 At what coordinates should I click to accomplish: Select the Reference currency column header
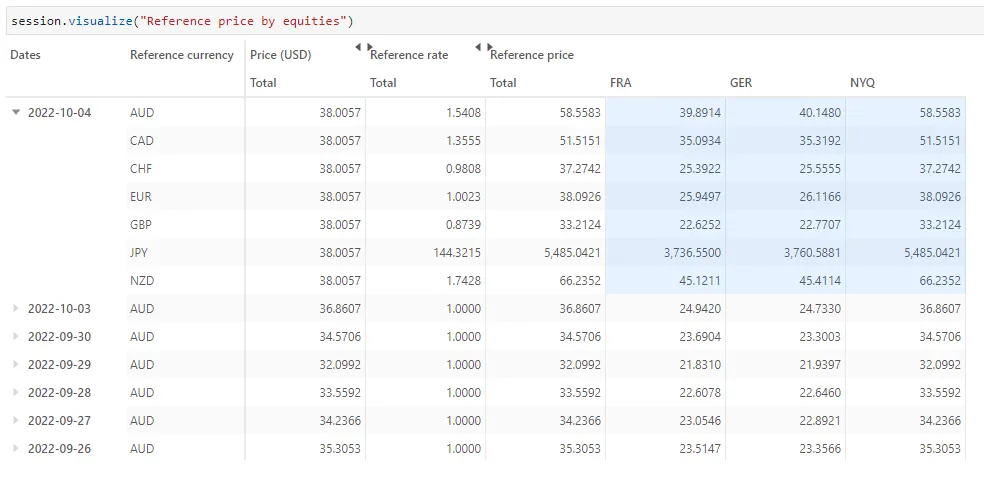pyautogui.click(x=181, y=55)
